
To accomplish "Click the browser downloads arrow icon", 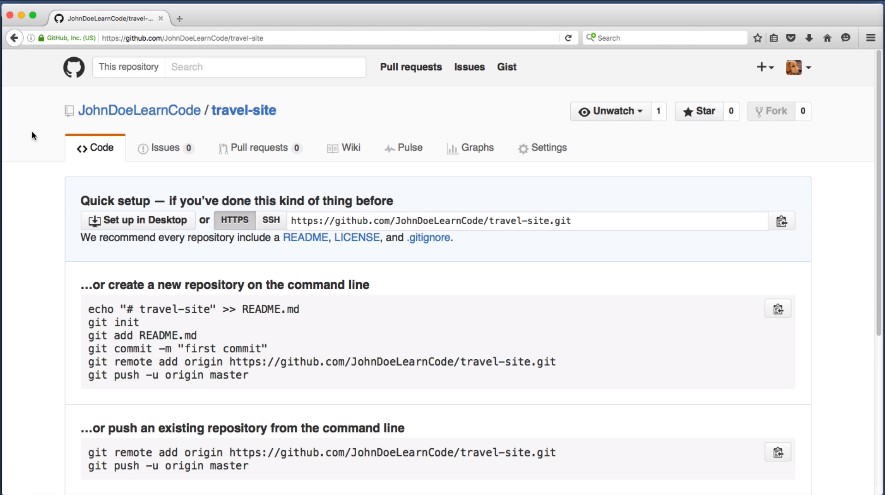I will click(809, 38).
